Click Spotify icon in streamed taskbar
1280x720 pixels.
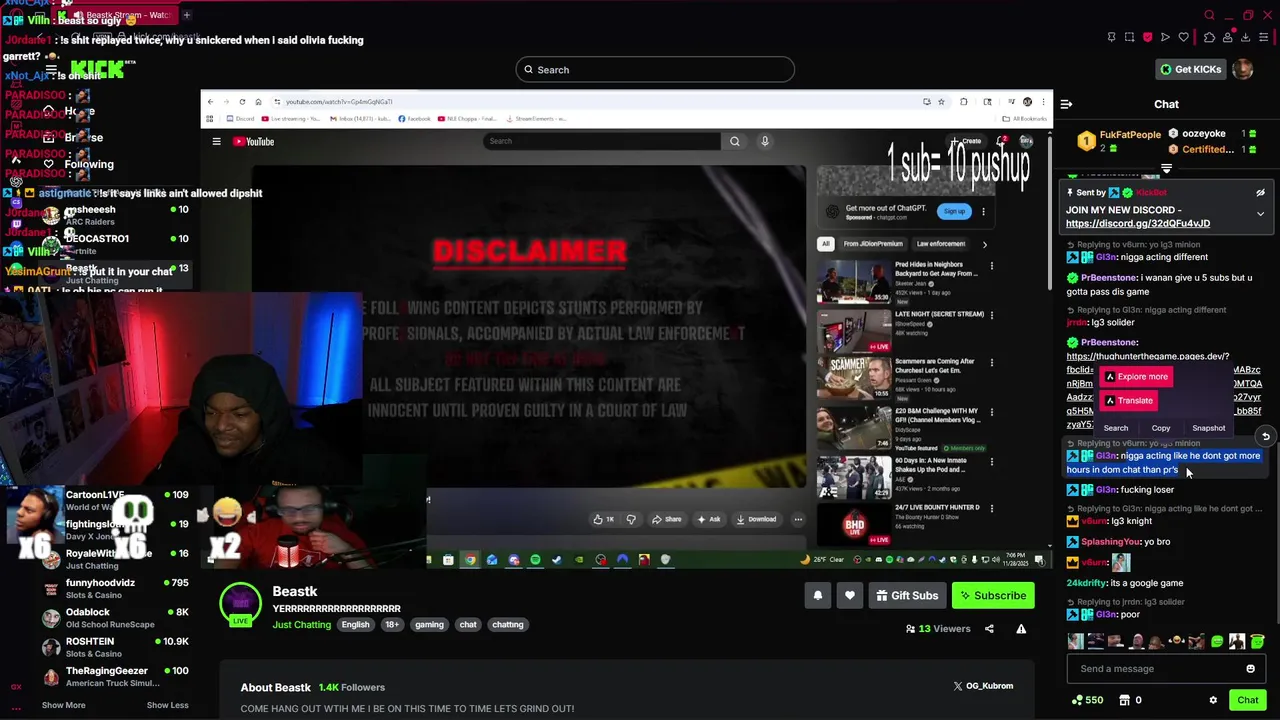(535, 560)
